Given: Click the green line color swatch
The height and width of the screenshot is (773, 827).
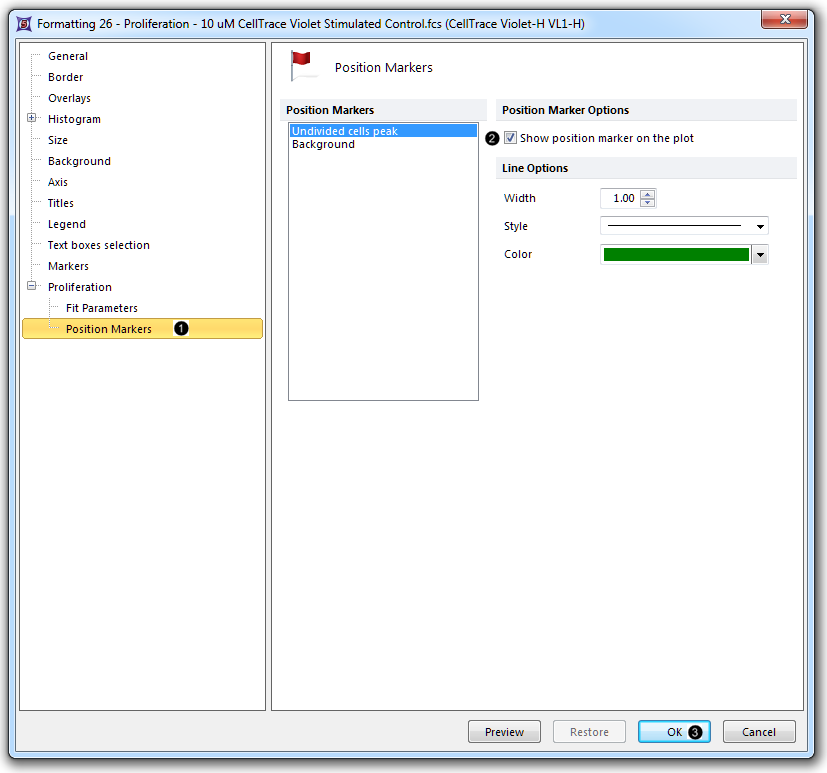Looking at the screenshot, I should tap(676, 255).
